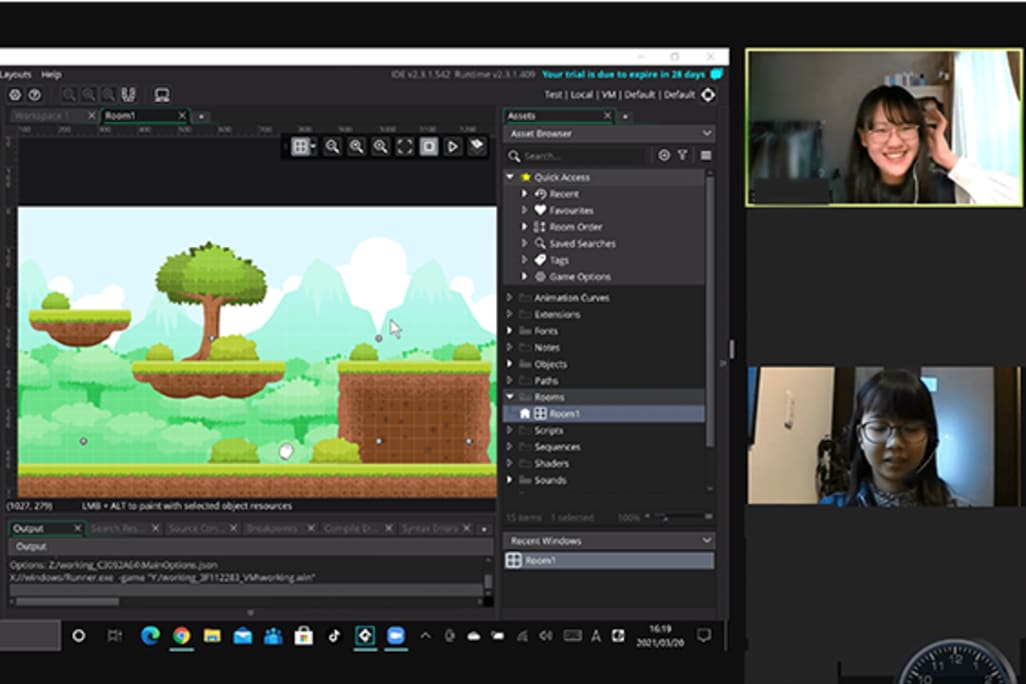Open the Asset Browser dropdown
The width and height of the screenshot is (1026, 684).
coord(707,133)
